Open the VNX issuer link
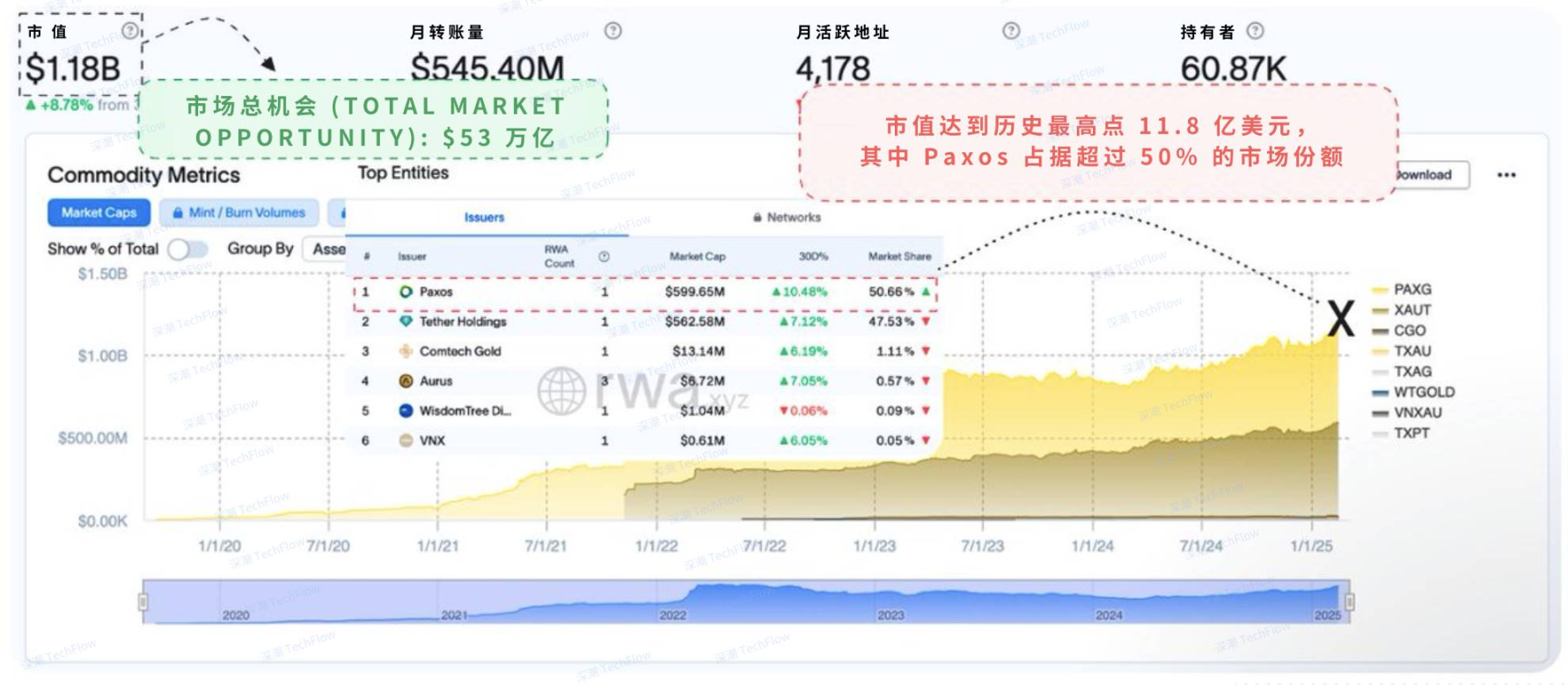 [432, 440]
